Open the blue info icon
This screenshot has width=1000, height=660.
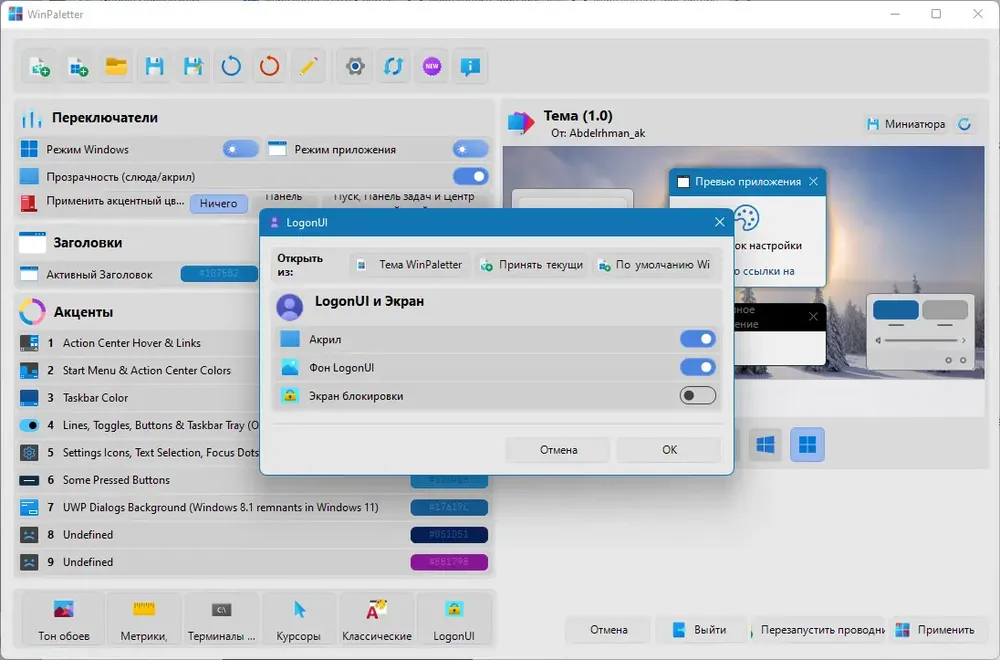click(470, 66)
